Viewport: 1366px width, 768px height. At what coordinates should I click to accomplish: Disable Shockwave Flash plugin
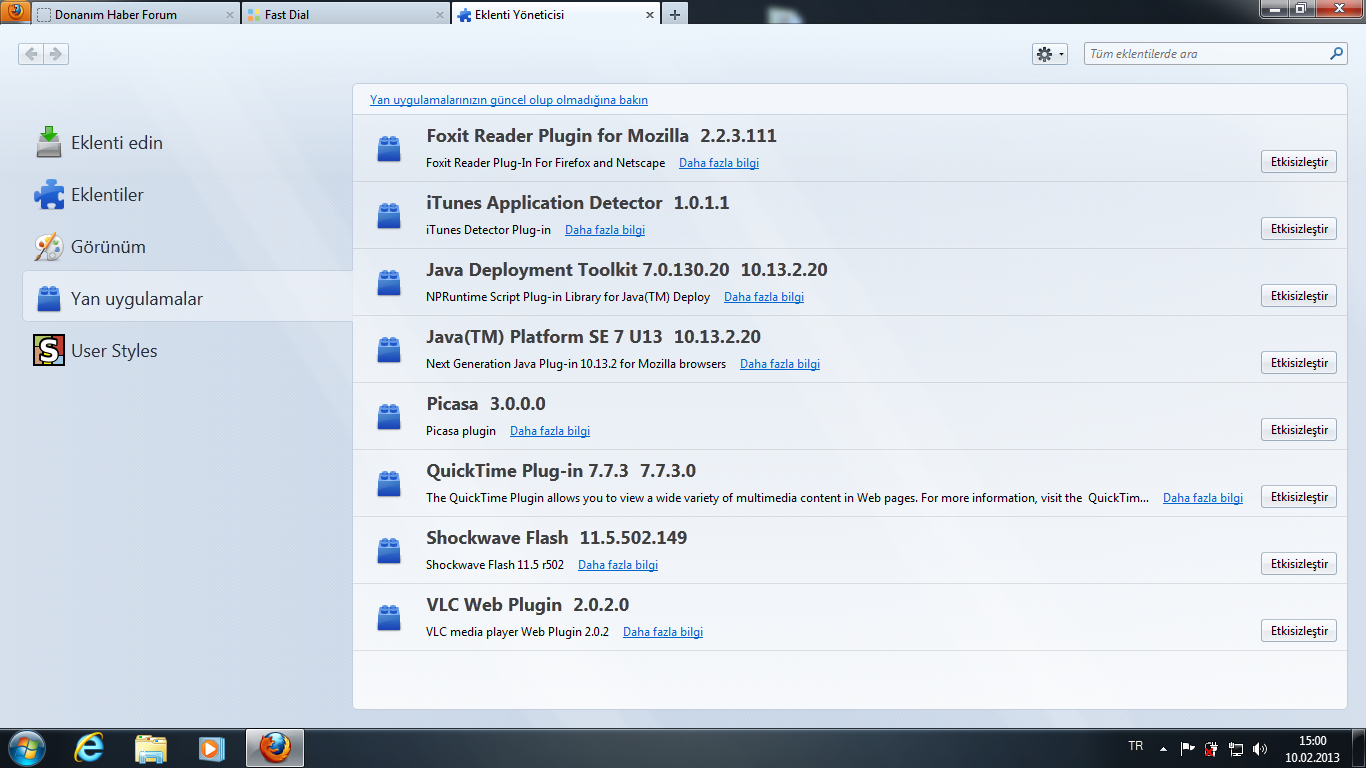coord(1298,564)
